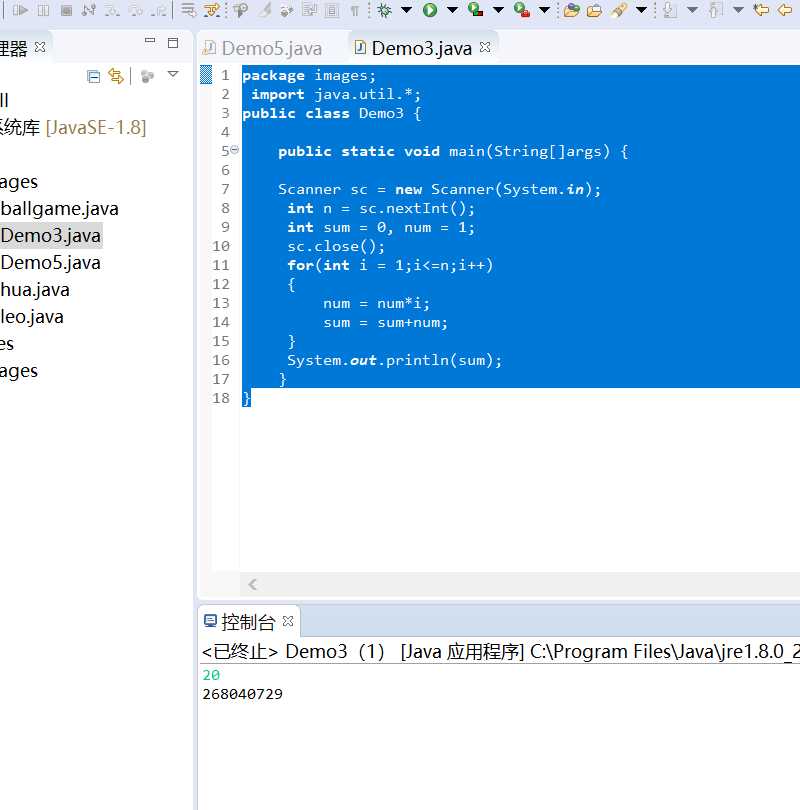Select hua.java in the explorer tree
The width and height of the screenshot is (800, 810).
[x=35, y=290]
